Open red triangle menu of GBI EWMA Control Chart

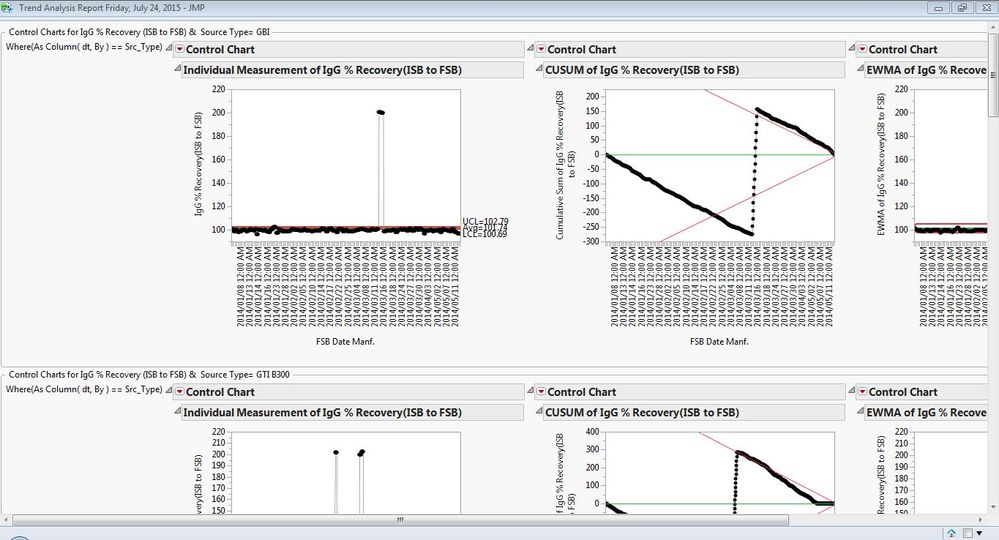pyautogui.click(x=862, y=50)
